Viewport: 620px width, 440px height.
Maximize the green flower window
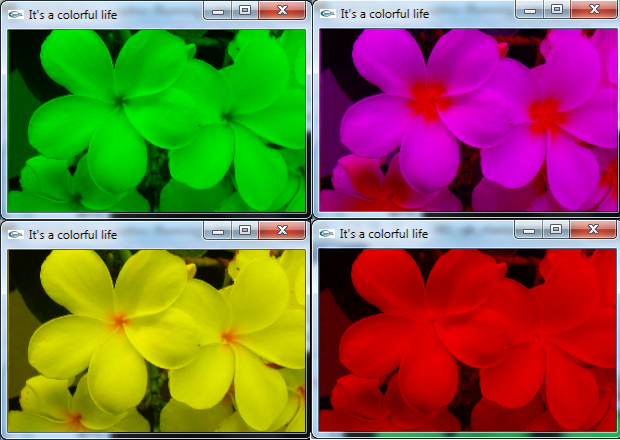[x=245, y=11]
